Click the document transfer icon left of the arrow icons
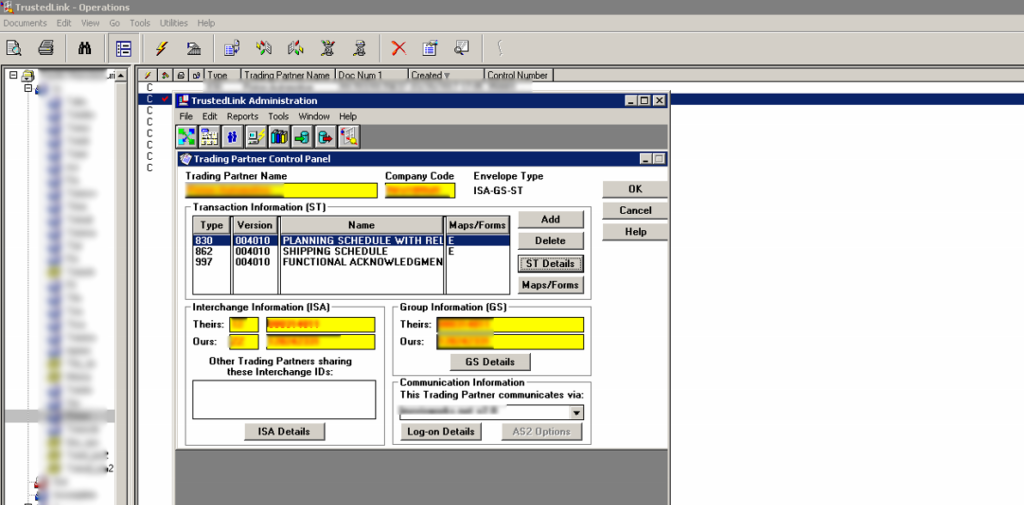This screenshot has width=1024, height=505. (232, 48)
